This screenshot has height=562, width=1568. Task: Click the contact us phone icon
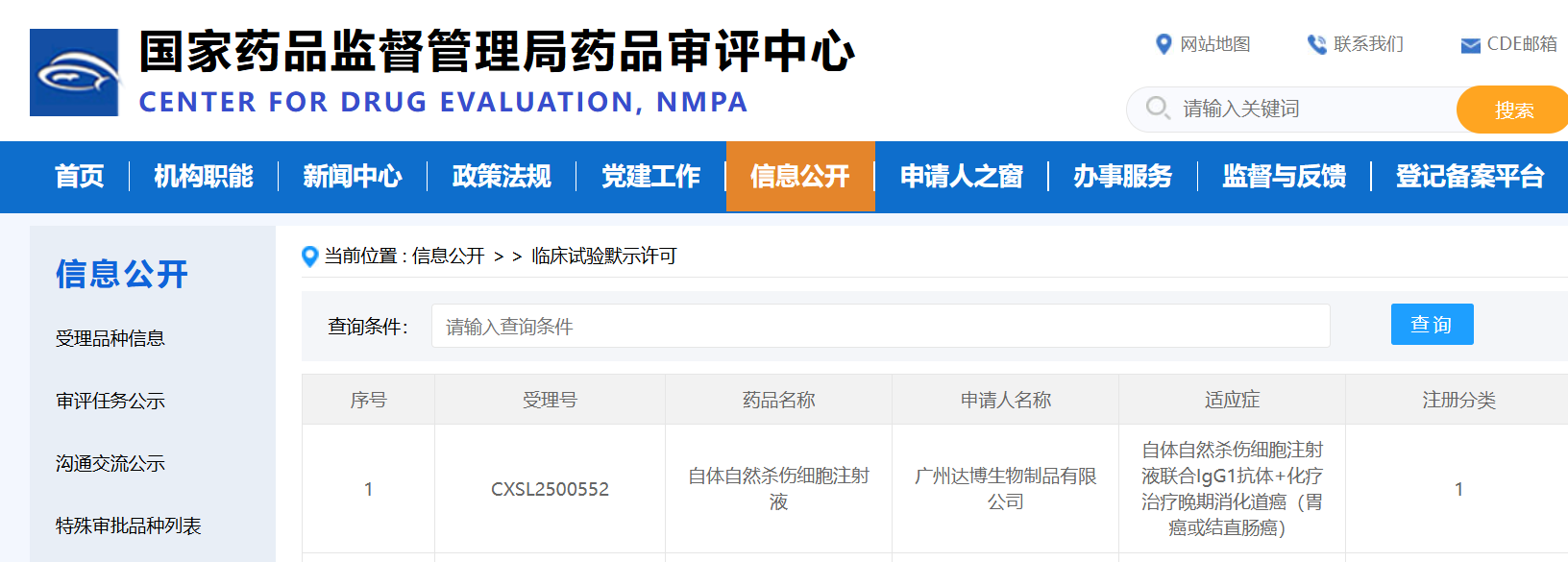1316,44
